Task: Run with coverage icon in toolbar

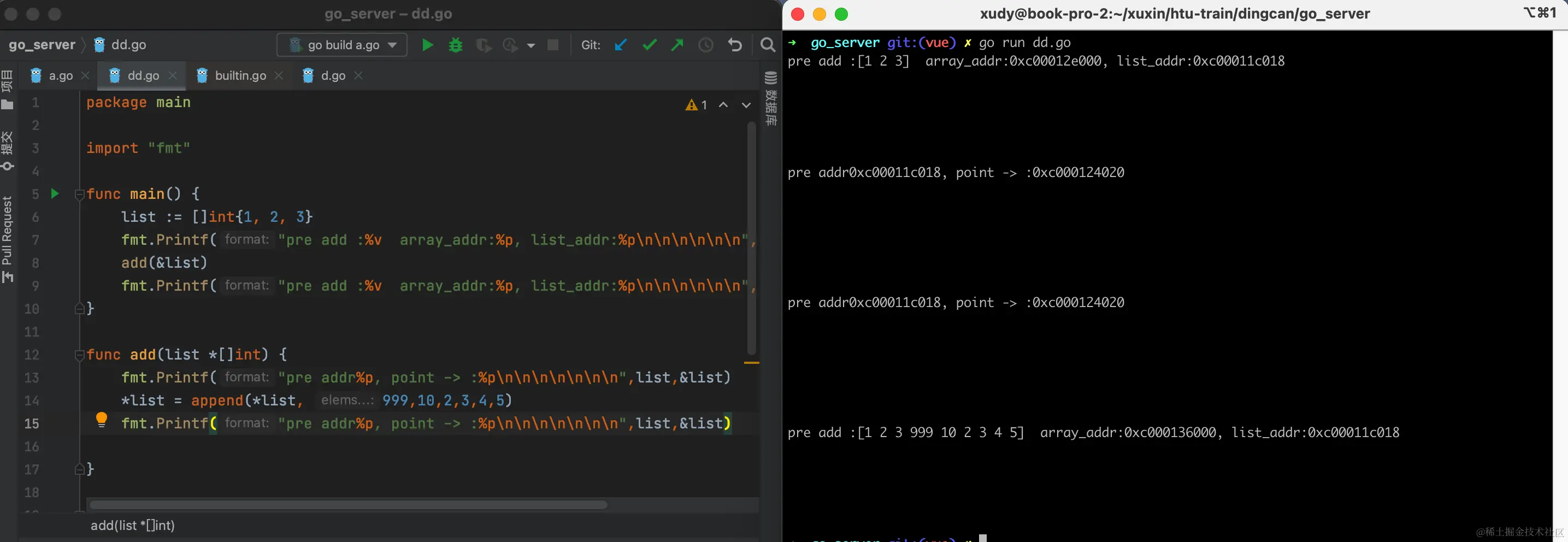Action: coord(484,45)
